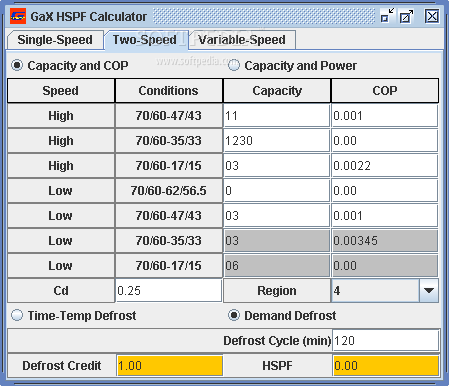This screenshot has height=386, width=449.
Task: Click the HSPF label
Action: point(277,366)
